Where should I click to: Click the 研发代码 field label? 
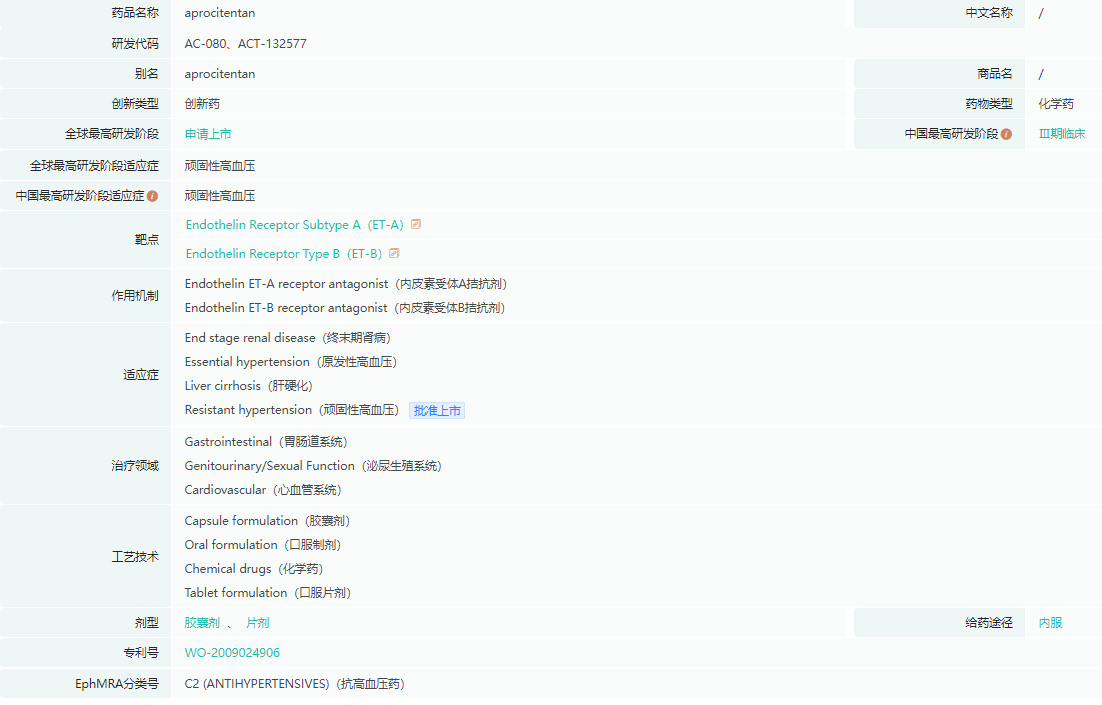[135, 44]
